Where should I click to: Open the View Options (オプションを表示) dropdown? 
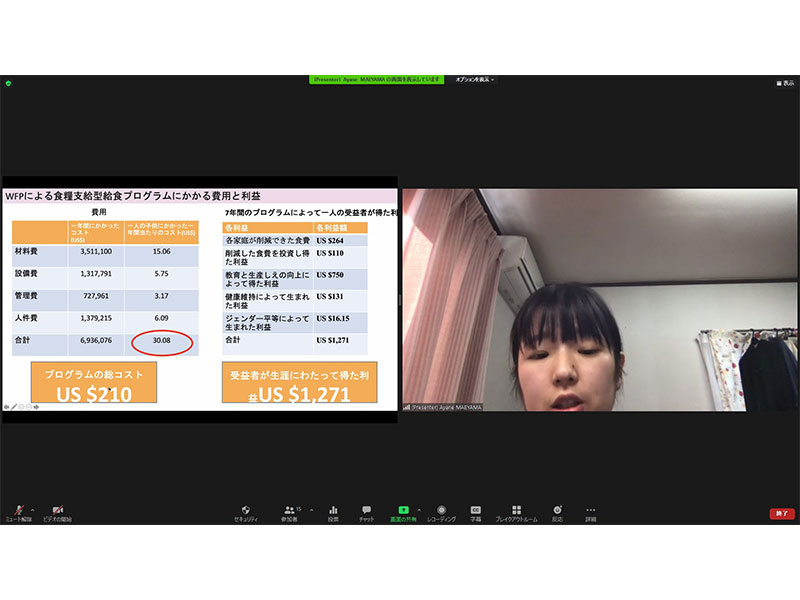point(475,79)
